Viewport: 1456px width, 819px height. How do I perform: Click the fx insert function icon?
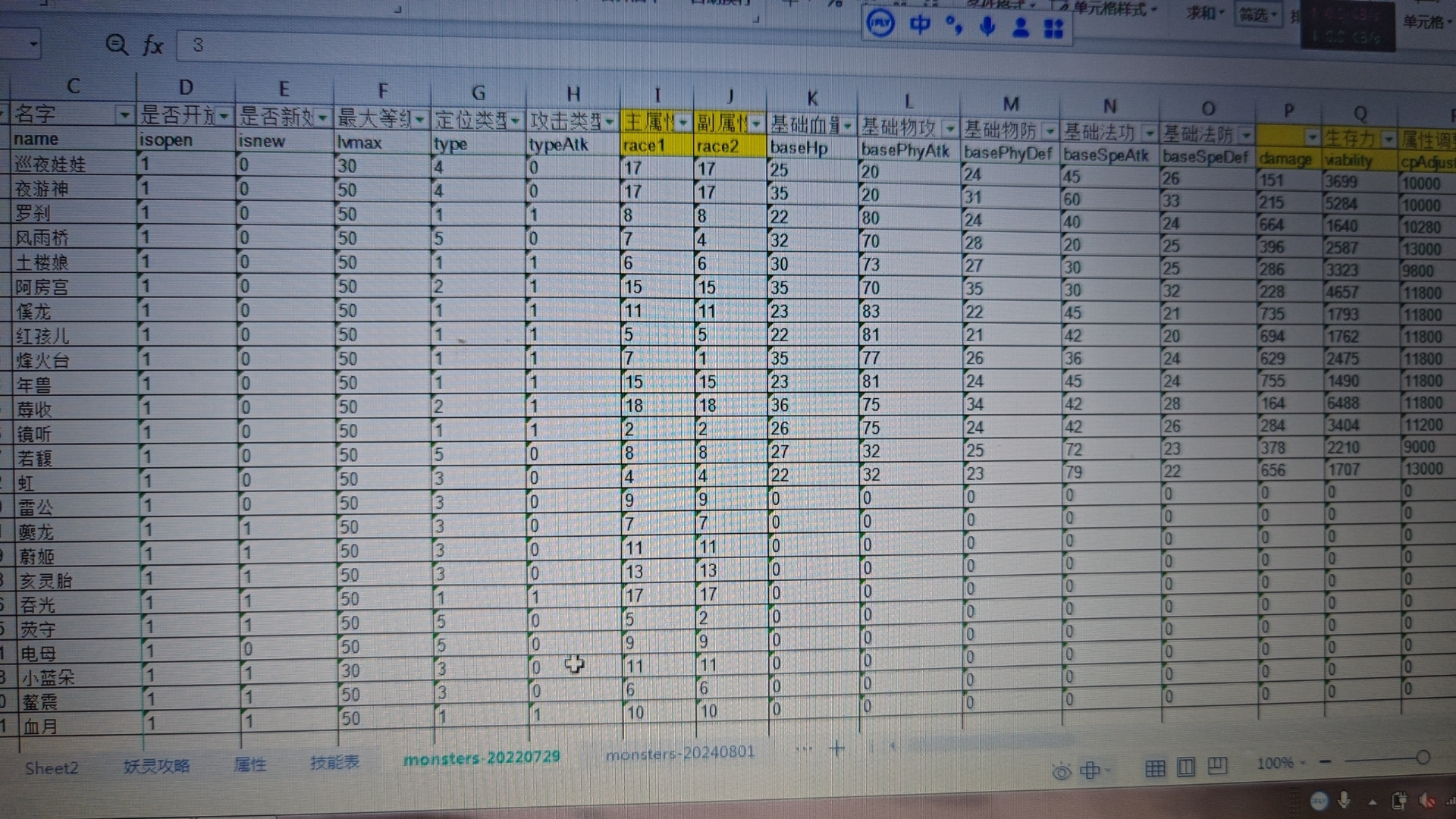tap(153, 45)
